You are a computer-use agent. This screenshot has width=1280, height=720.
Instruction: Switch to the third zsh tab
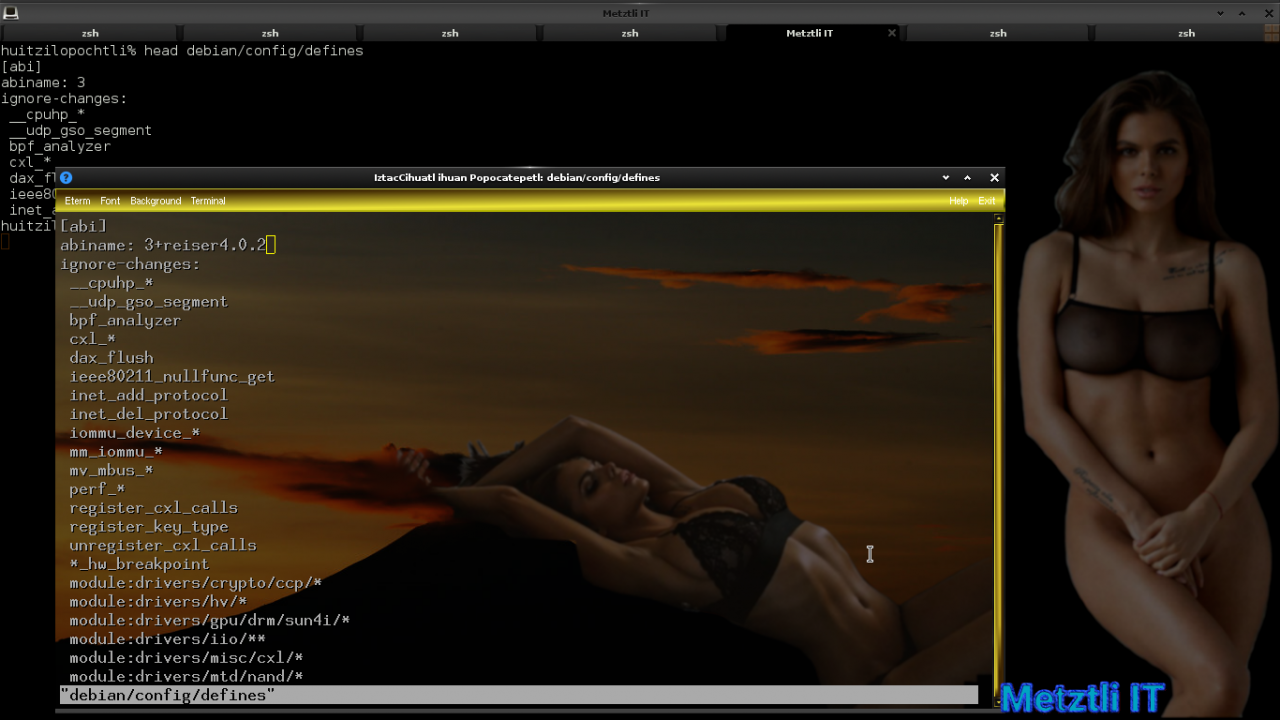(x=450, y=33)
